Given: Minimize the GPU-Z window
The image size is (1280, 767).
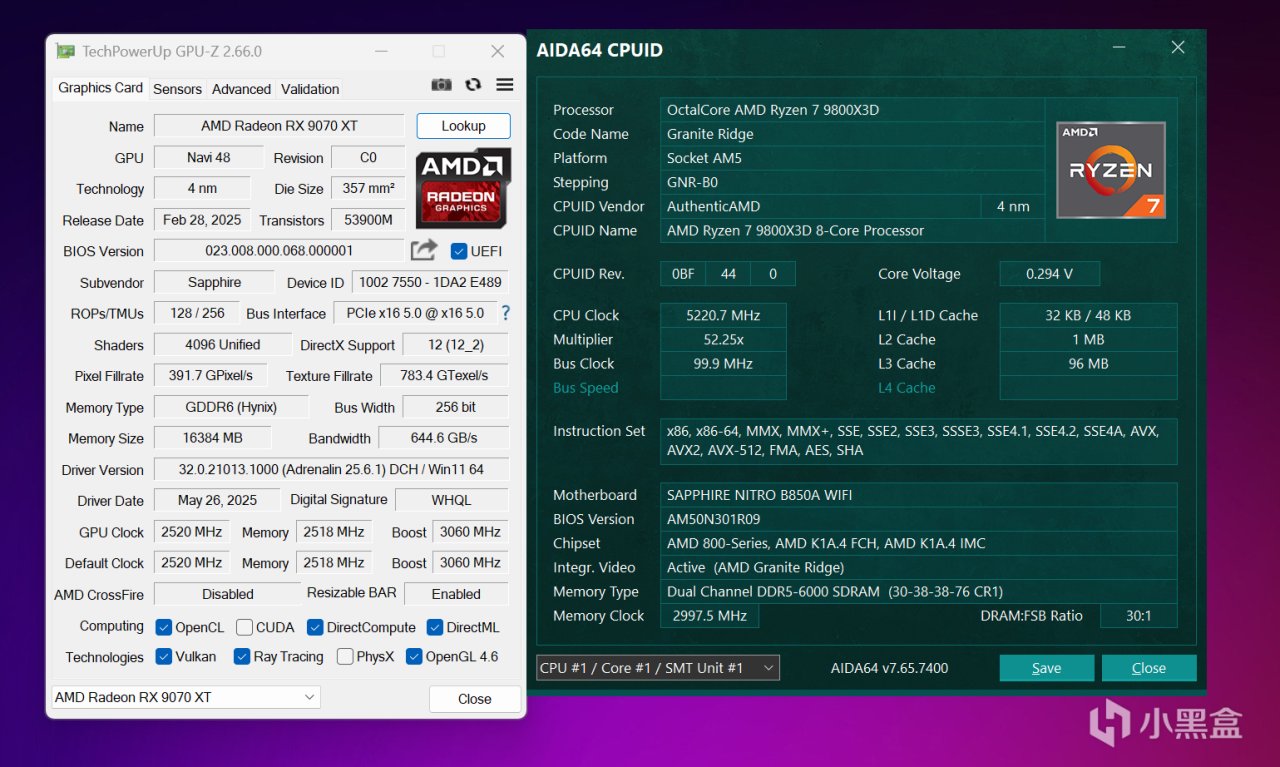Looking at the screenshot, I should [x=381, y=51].
